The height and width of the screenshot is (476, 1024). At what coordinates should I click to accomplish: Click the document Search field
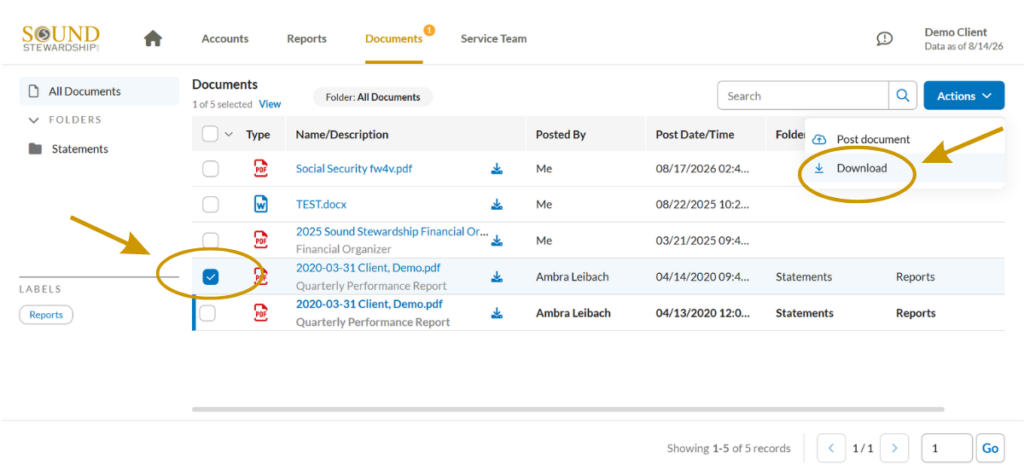803,95
